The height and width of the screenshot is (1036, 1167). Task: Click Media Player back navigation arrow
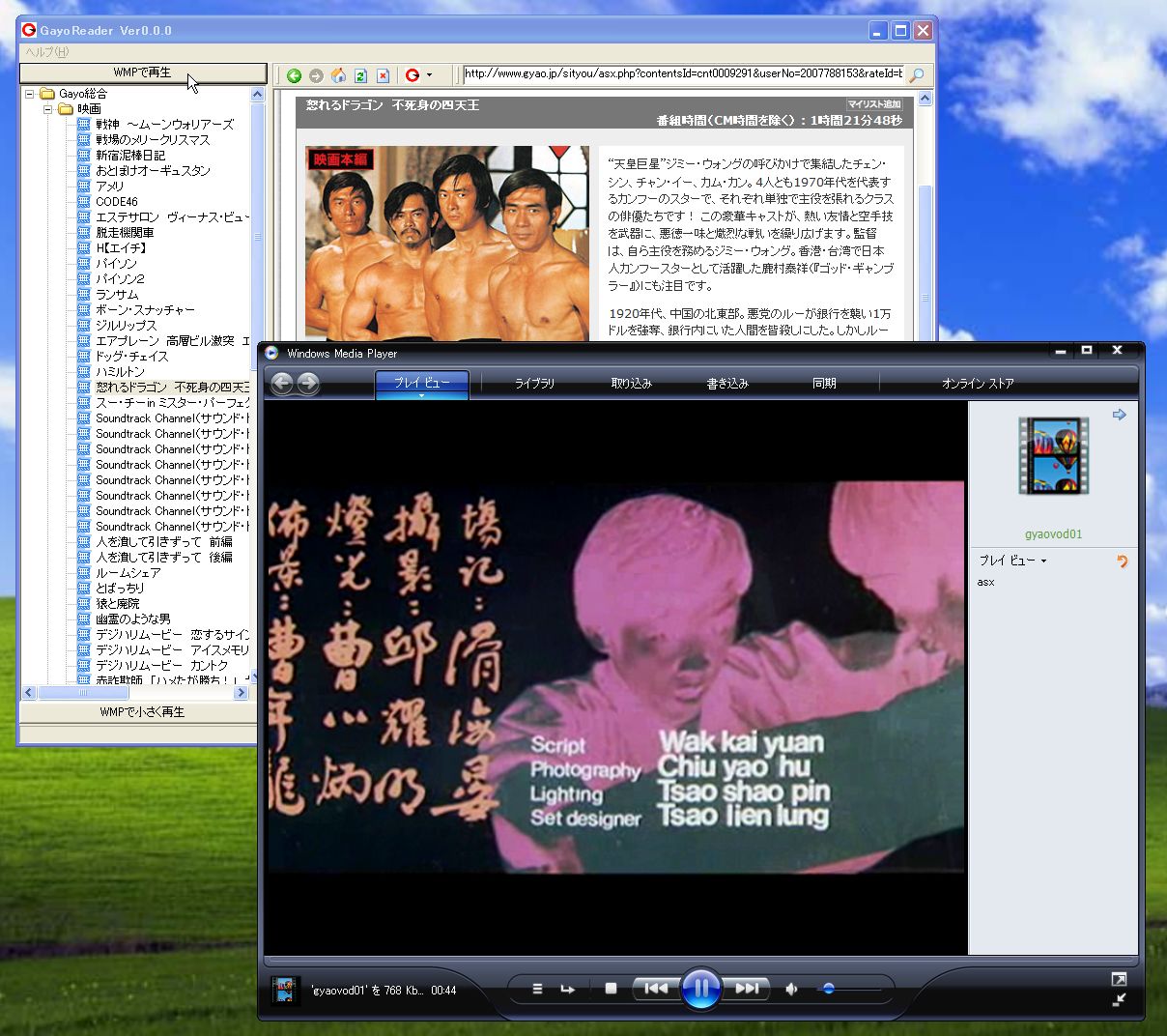pyautogui.click(x=282, y=384)
